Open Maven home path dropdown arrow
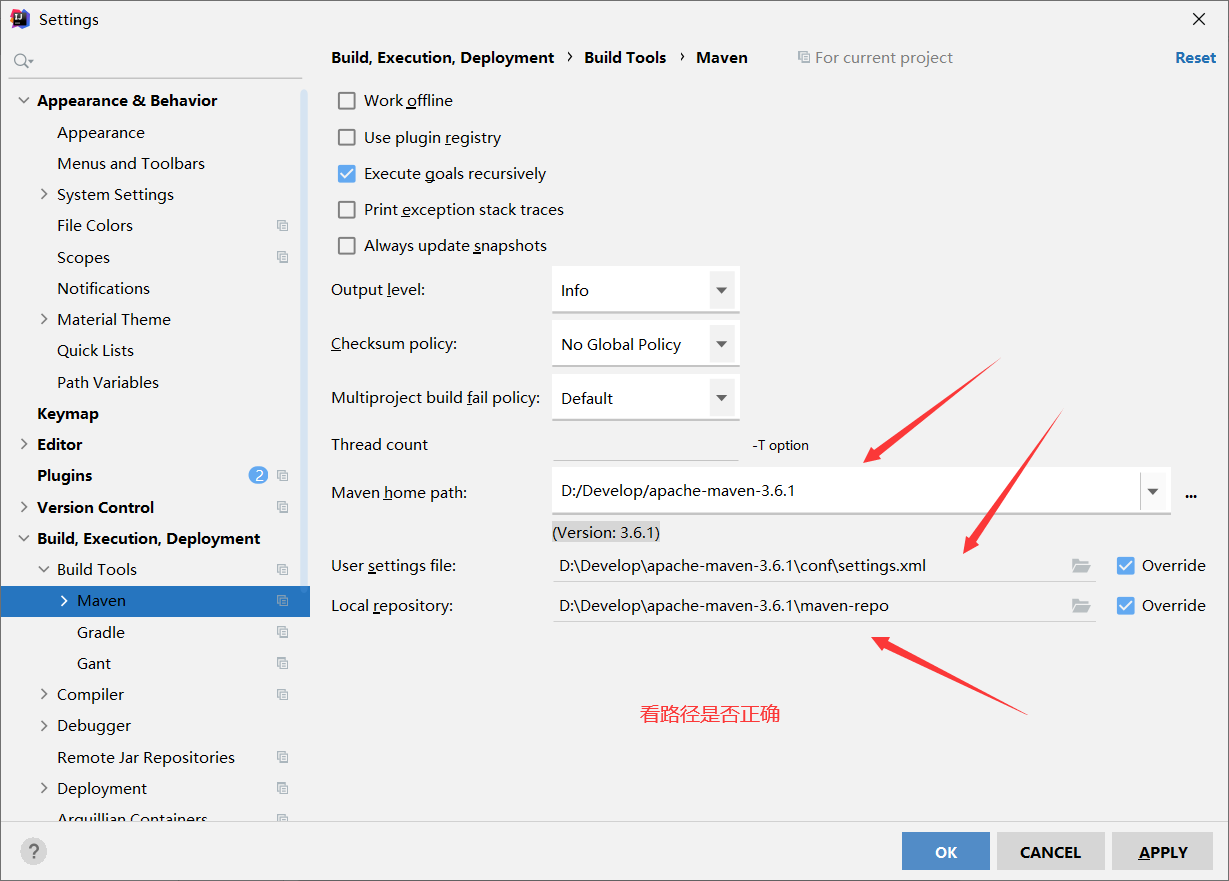Image resolution: width=1229 pixels, height=881 pixels. click(1154, 492)
